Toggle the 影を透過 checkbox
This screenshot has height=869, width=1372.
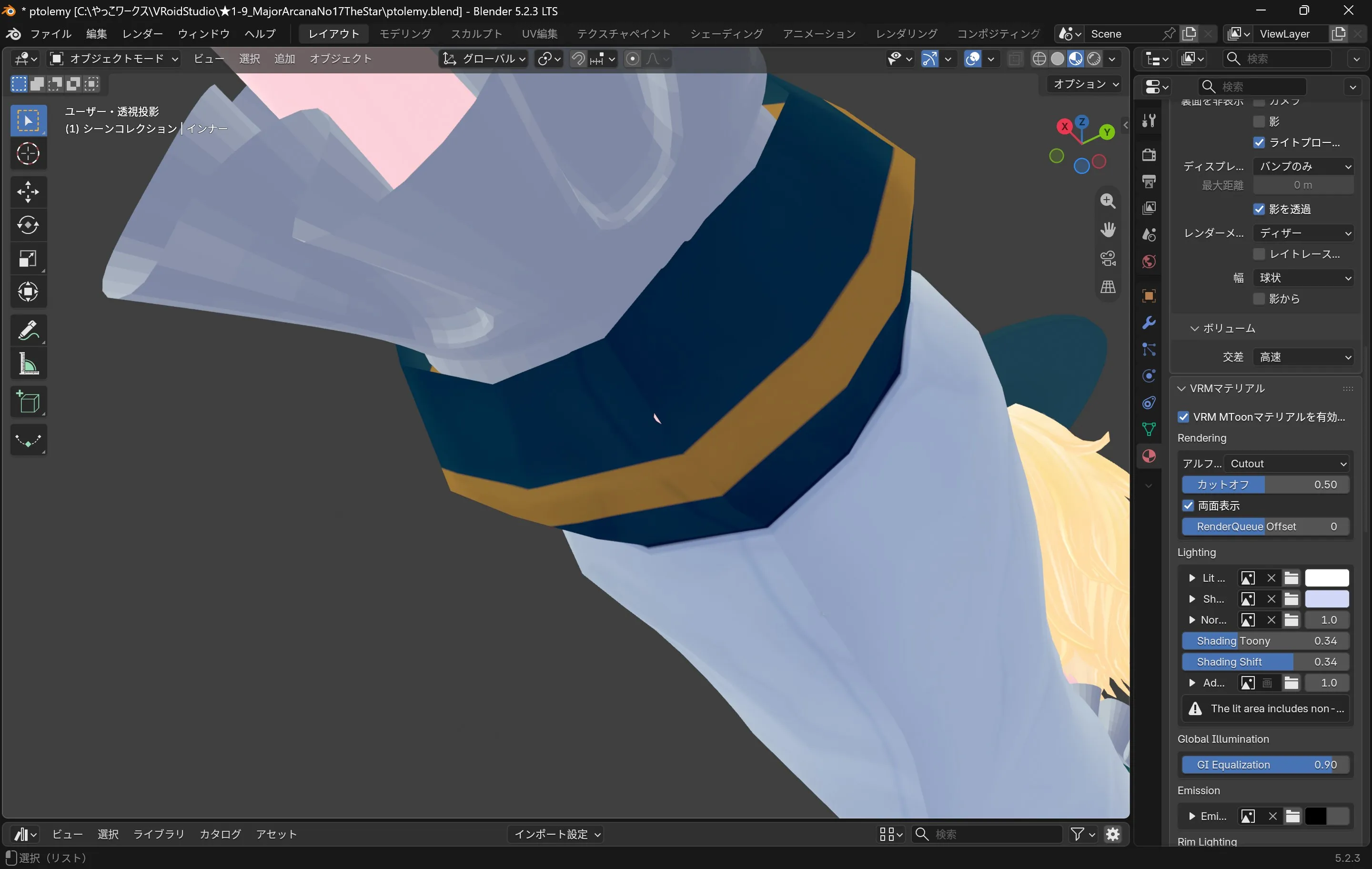(1259, 209)
